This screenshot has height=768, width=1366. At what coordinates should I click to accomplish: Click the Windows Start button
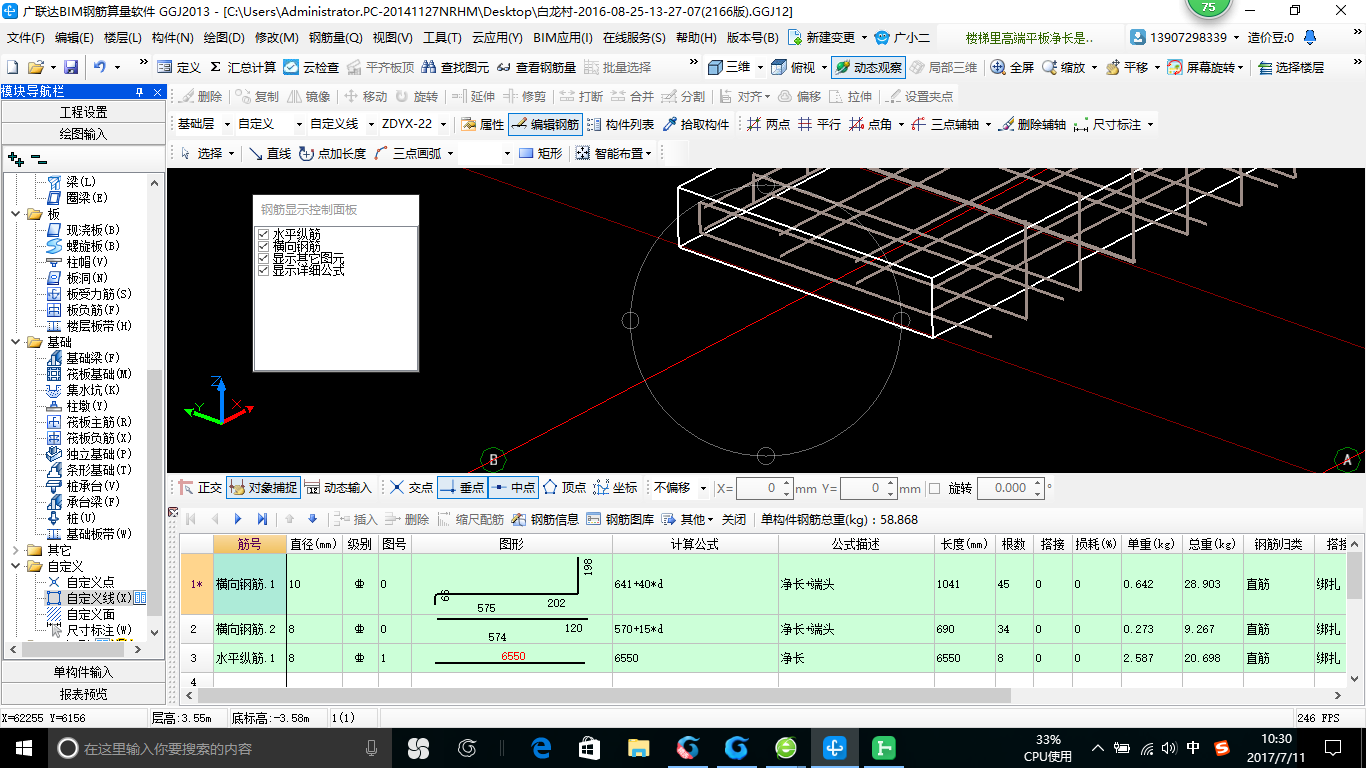coord(23,747)
